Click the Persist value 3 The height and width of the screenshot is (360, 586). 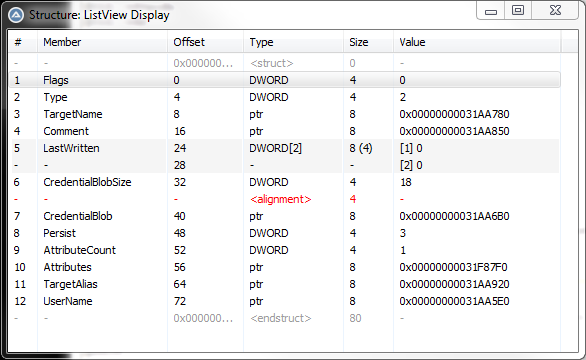coord(403,233)
